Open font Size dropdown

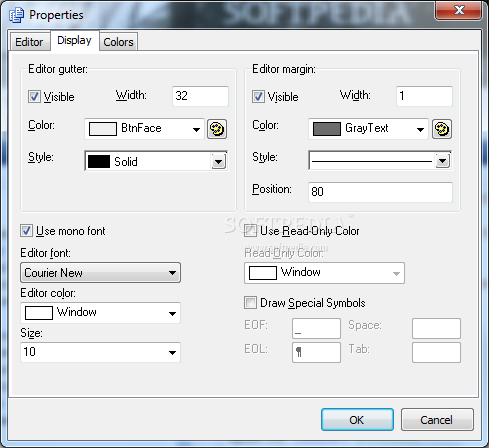coord(100,352)
